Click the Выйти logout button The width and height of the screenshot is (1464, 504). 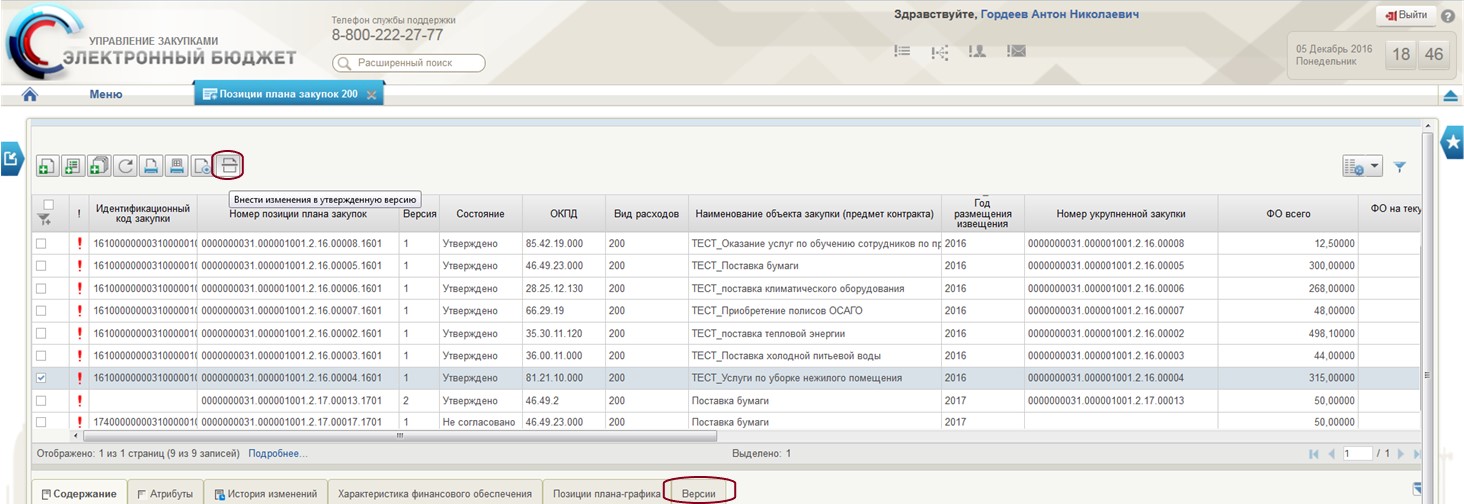[x=1405, y=15]
